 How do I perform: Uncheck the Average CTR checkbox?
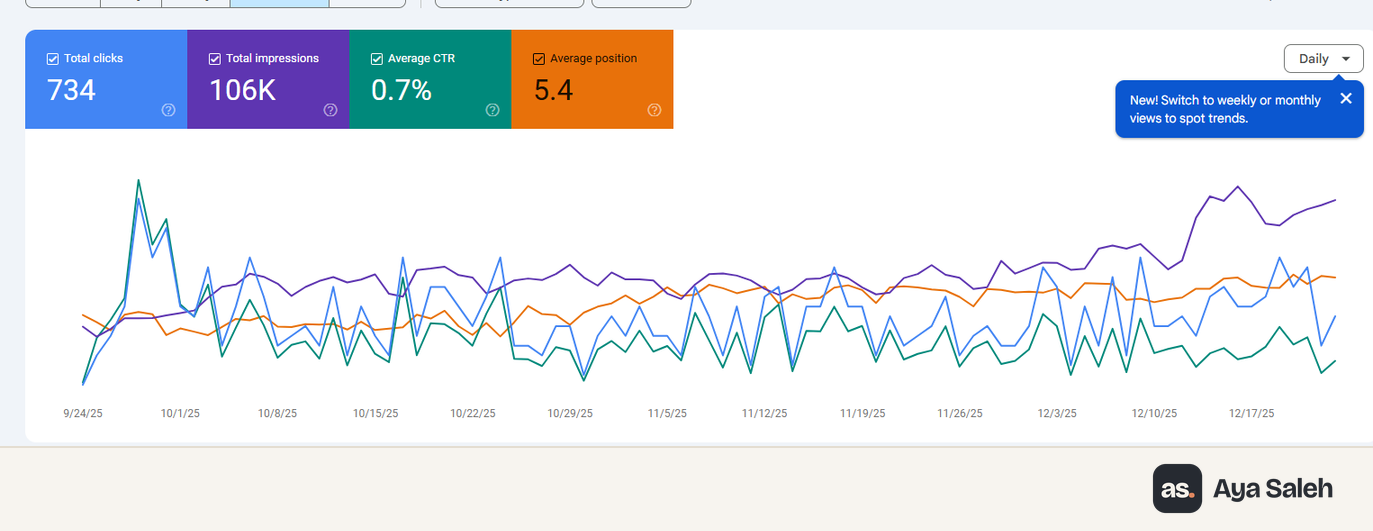(x=377, y=59)
